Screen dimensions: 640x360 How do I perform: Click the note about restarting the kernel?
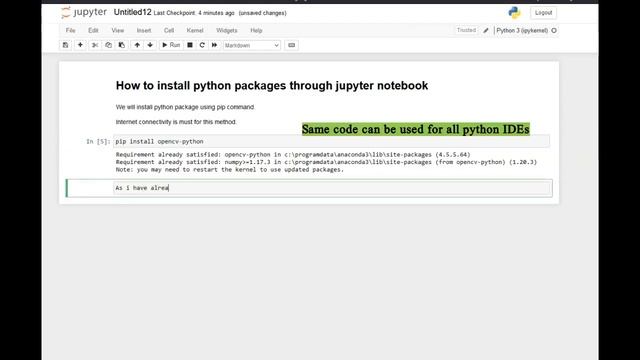(230, 169)
